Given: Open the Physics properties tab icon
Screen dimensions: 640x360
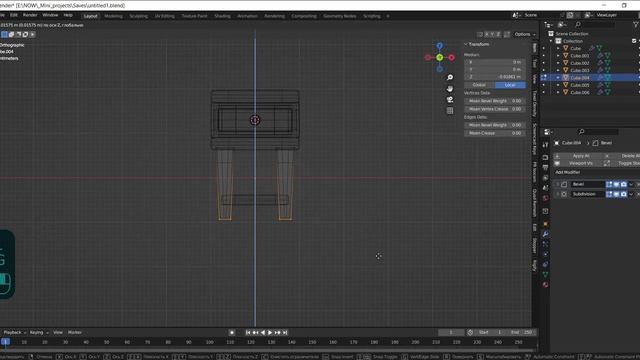Looking at the screenshot, I should tap(545, 254).
